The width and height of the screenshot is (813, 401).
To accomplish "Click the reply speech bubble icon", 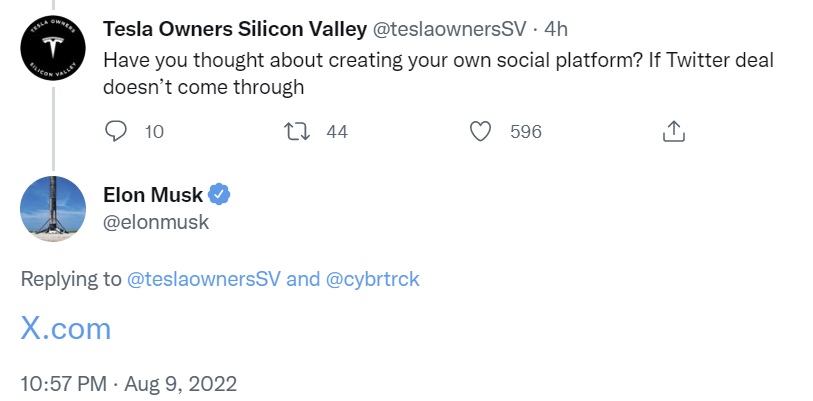I will 116,131.
